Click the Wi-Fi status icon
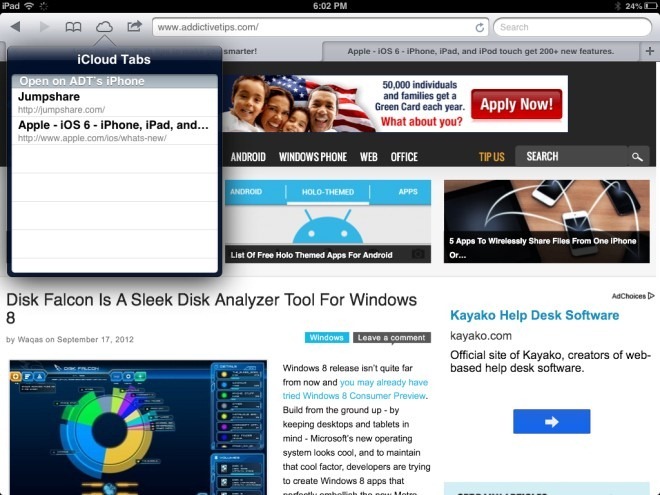This screenshot has width=660, height=495. tap(29, 6)
